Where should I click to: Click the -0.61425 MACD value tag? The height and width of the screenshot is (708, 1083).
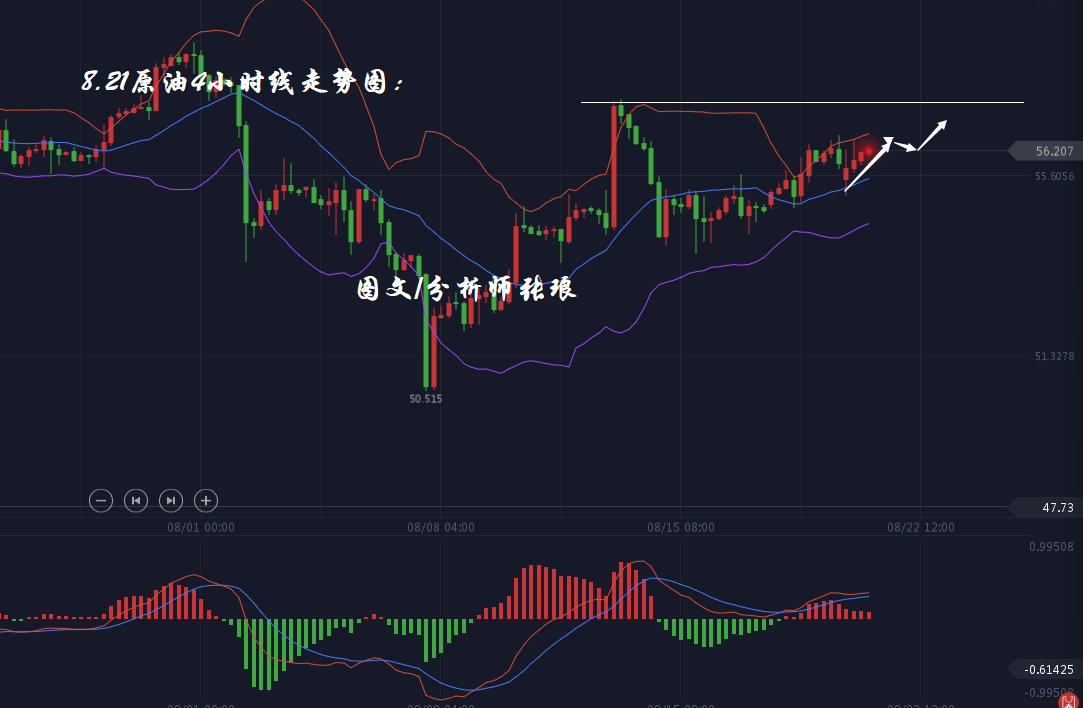tap(1049, 670)
